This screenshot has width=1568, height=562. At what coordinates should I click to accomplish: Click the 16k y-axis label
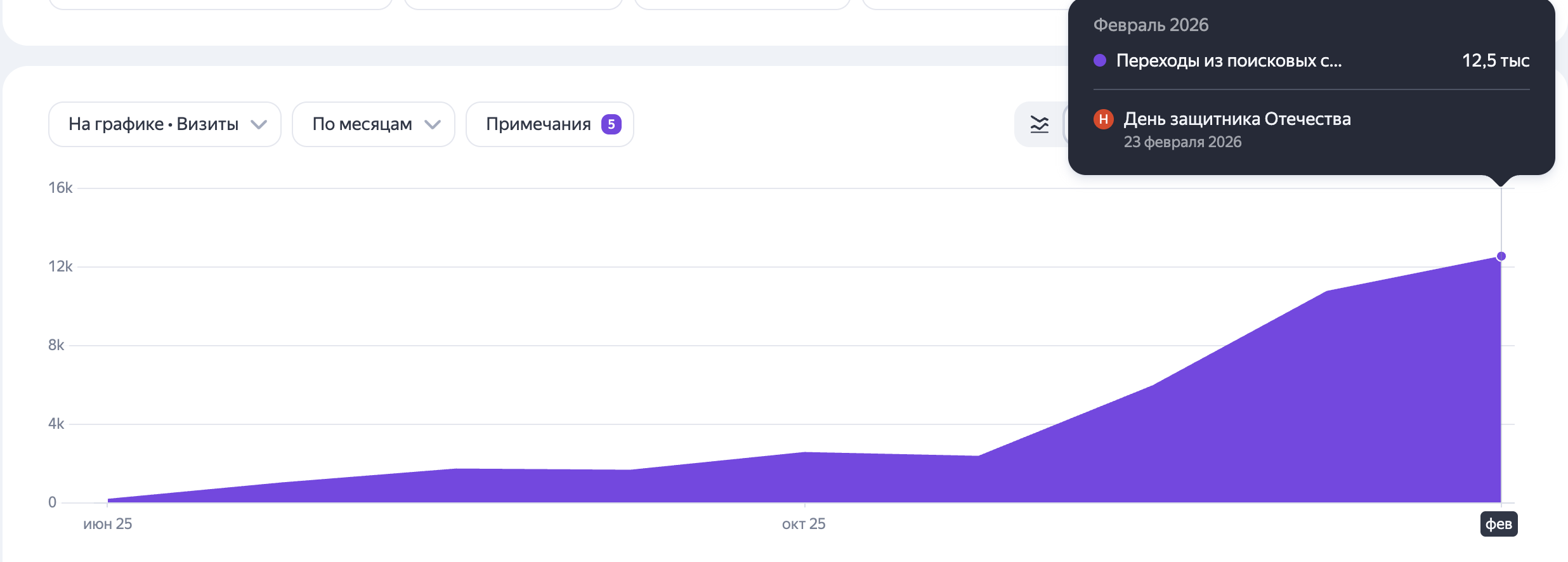(60, 188)
